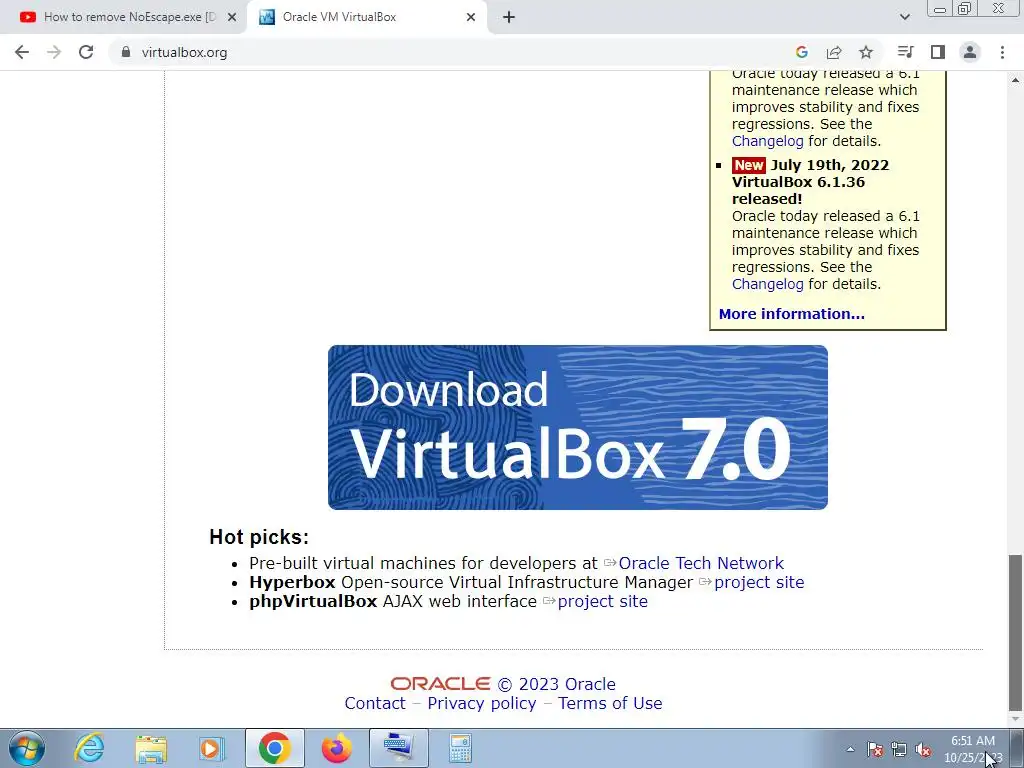
Task: Open Changelog link under July 19th news
Action: tap(767, 284)
